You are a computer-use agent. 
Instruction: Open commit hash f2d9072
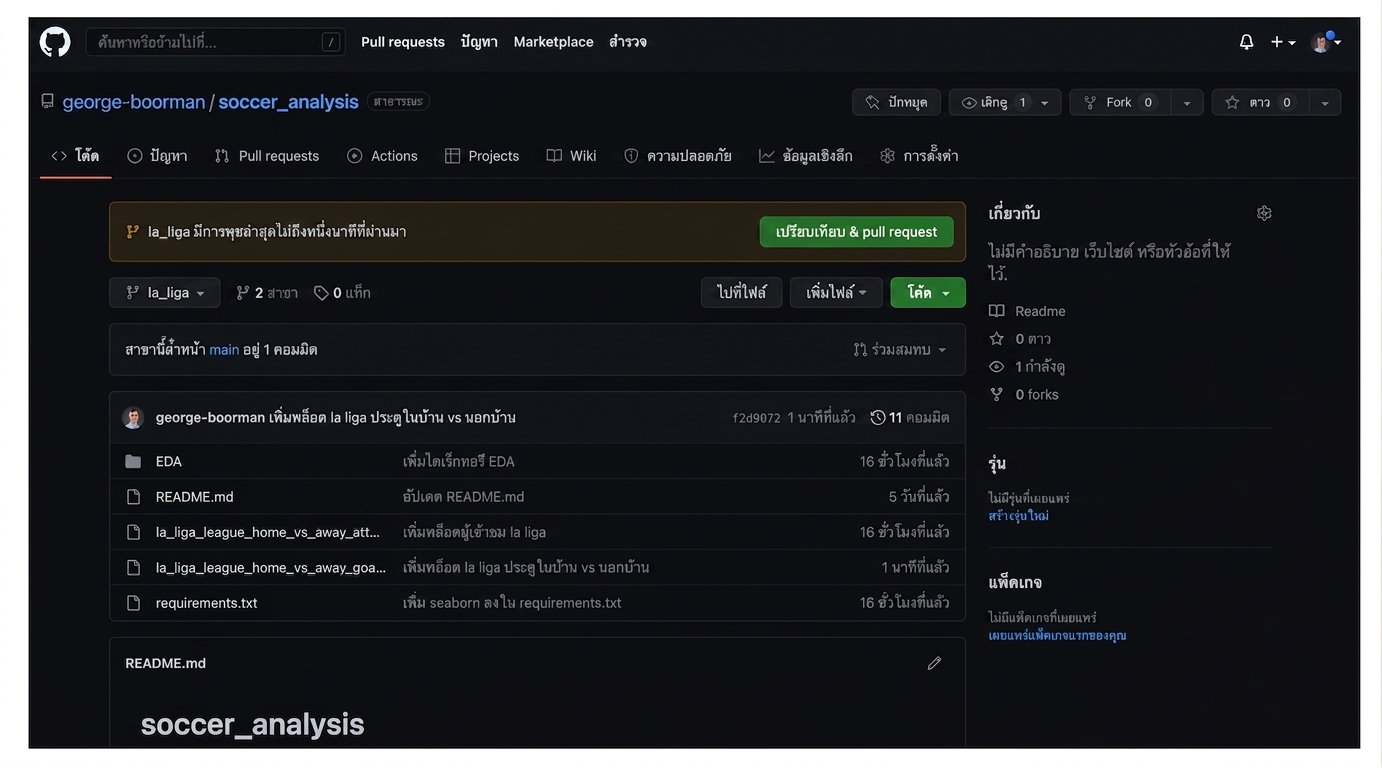pos(757,418)
